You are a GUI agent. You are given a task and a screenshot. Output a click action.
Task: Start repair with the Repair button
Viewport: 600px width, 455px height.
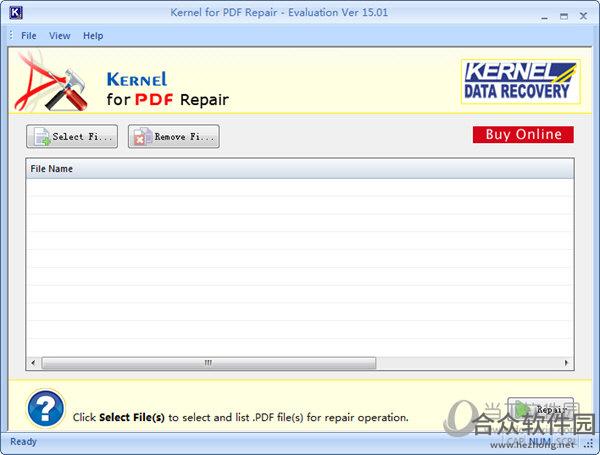(540, 409)
